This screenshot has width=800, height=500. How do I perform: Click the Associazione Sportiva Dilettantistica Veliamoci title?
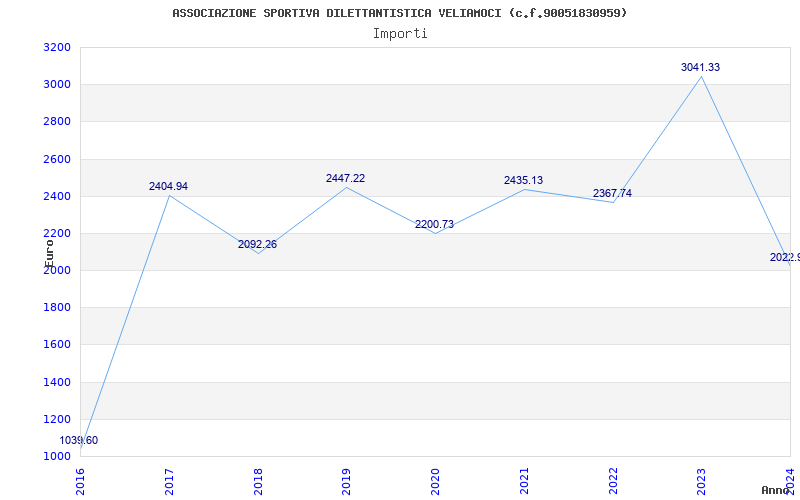click(400, 13)
